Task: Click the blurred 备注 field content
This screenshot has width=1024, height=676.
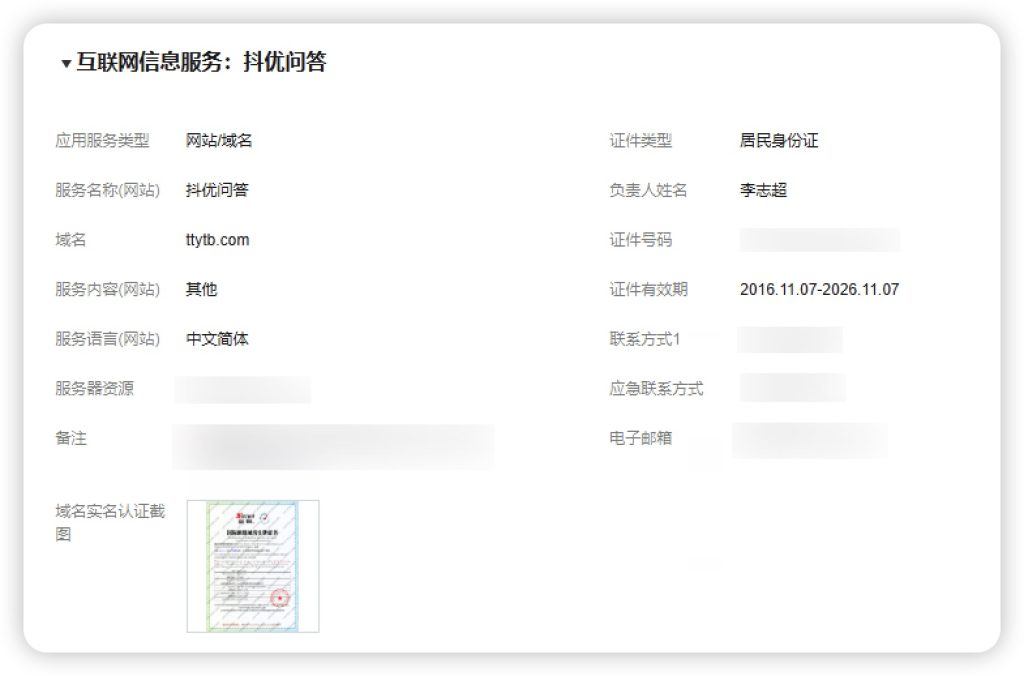Action: [x=332, y=446]
